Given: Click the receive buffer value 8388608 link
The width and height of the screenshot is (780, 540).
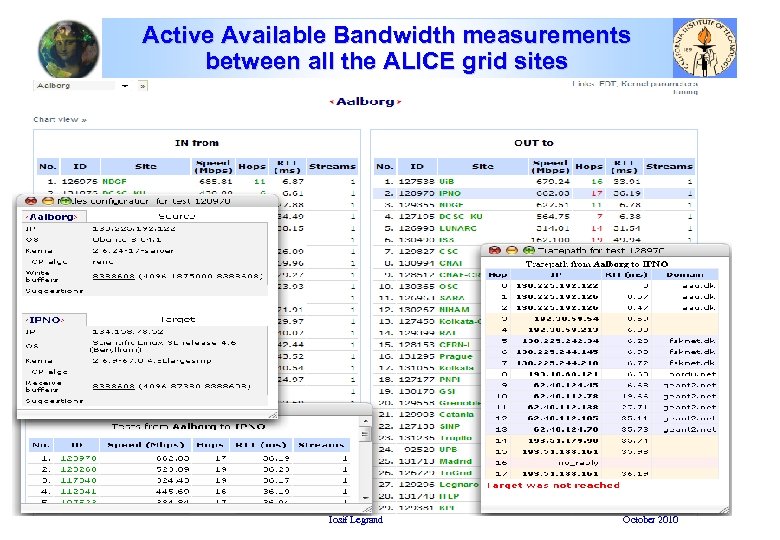Looking at the screenshot, I should 113,386.
